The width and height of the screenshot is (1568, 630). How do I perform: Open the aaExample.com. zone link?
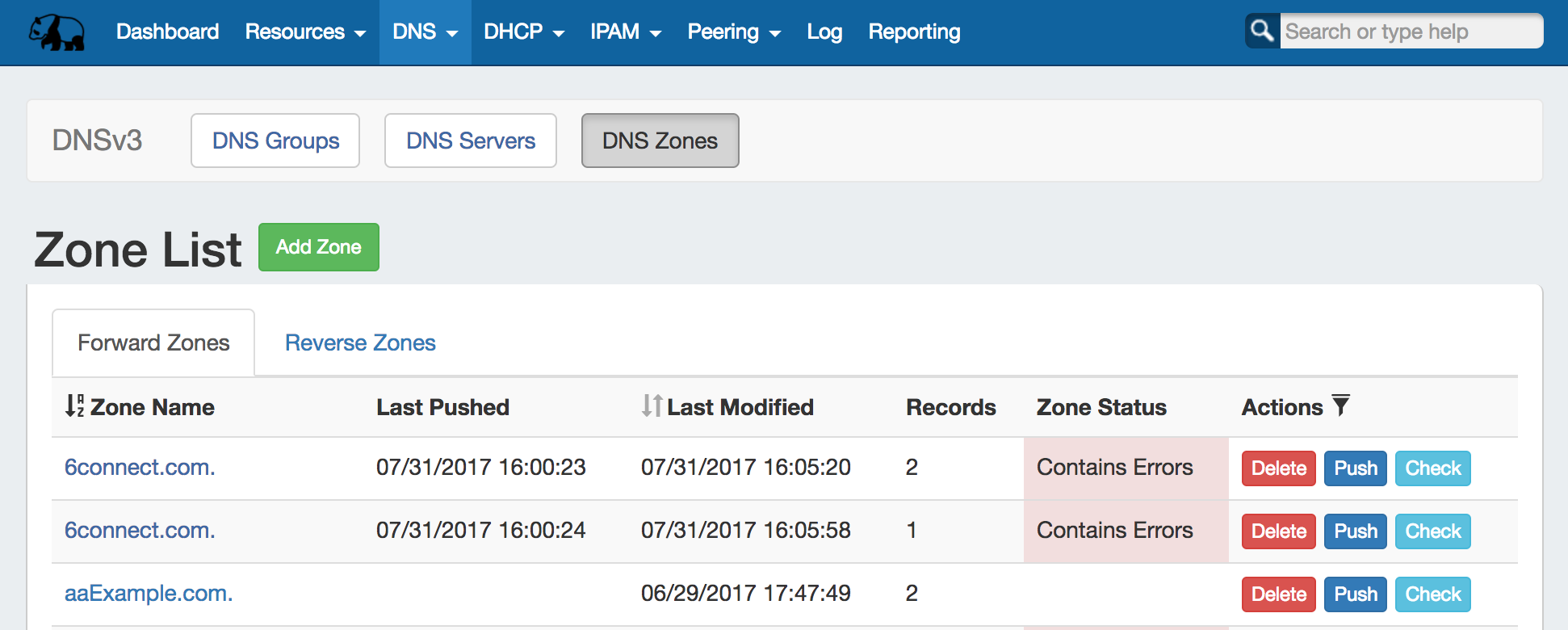coord(149,594)
